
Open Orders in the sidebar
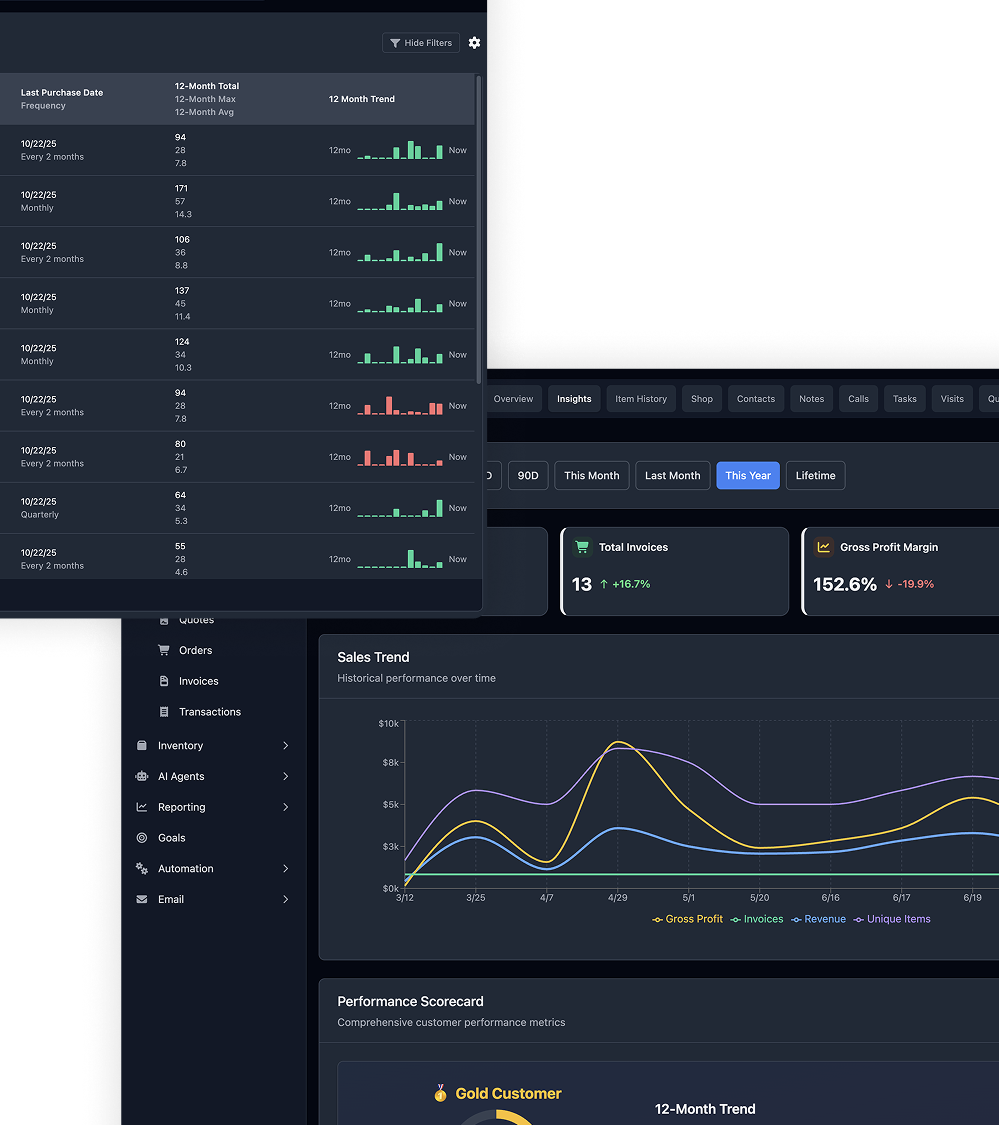coord(195,650)
